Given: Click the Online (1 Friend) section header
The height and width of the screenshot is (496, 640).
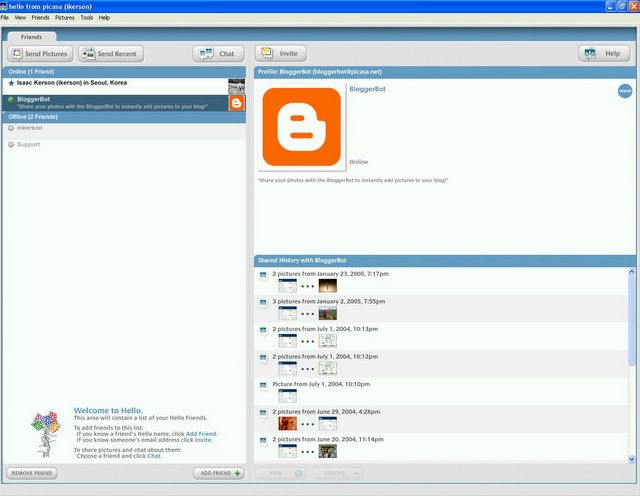Looking at the screenshot, I should (x=124, y=72).
